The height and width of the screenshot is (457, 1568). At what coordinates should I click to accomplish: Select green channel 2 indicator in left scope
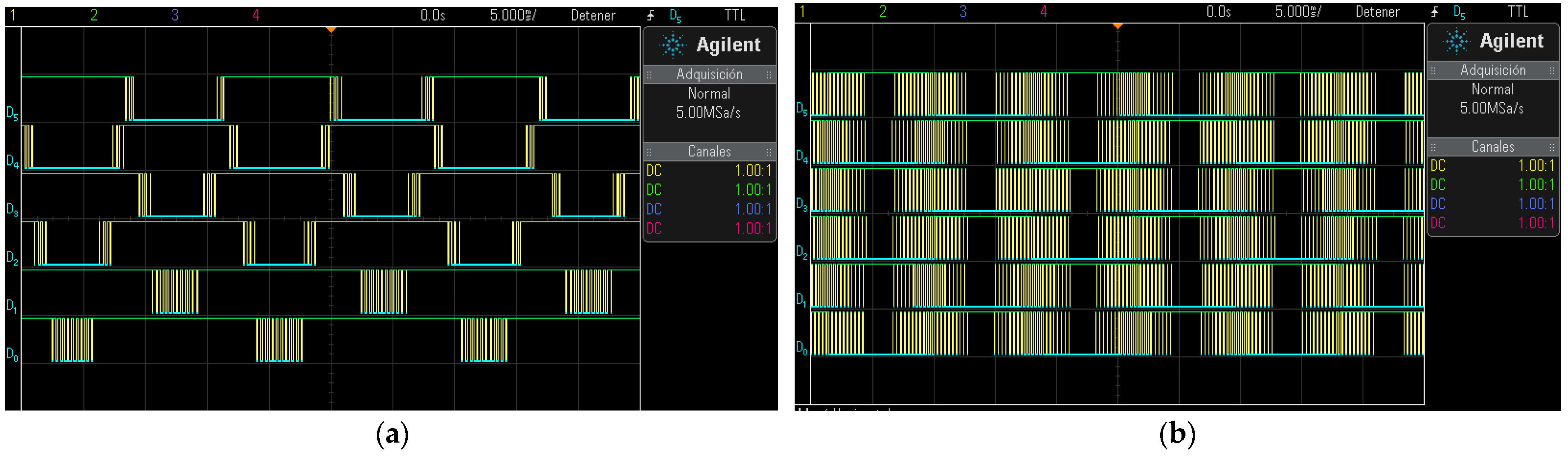tap(94, 15)
